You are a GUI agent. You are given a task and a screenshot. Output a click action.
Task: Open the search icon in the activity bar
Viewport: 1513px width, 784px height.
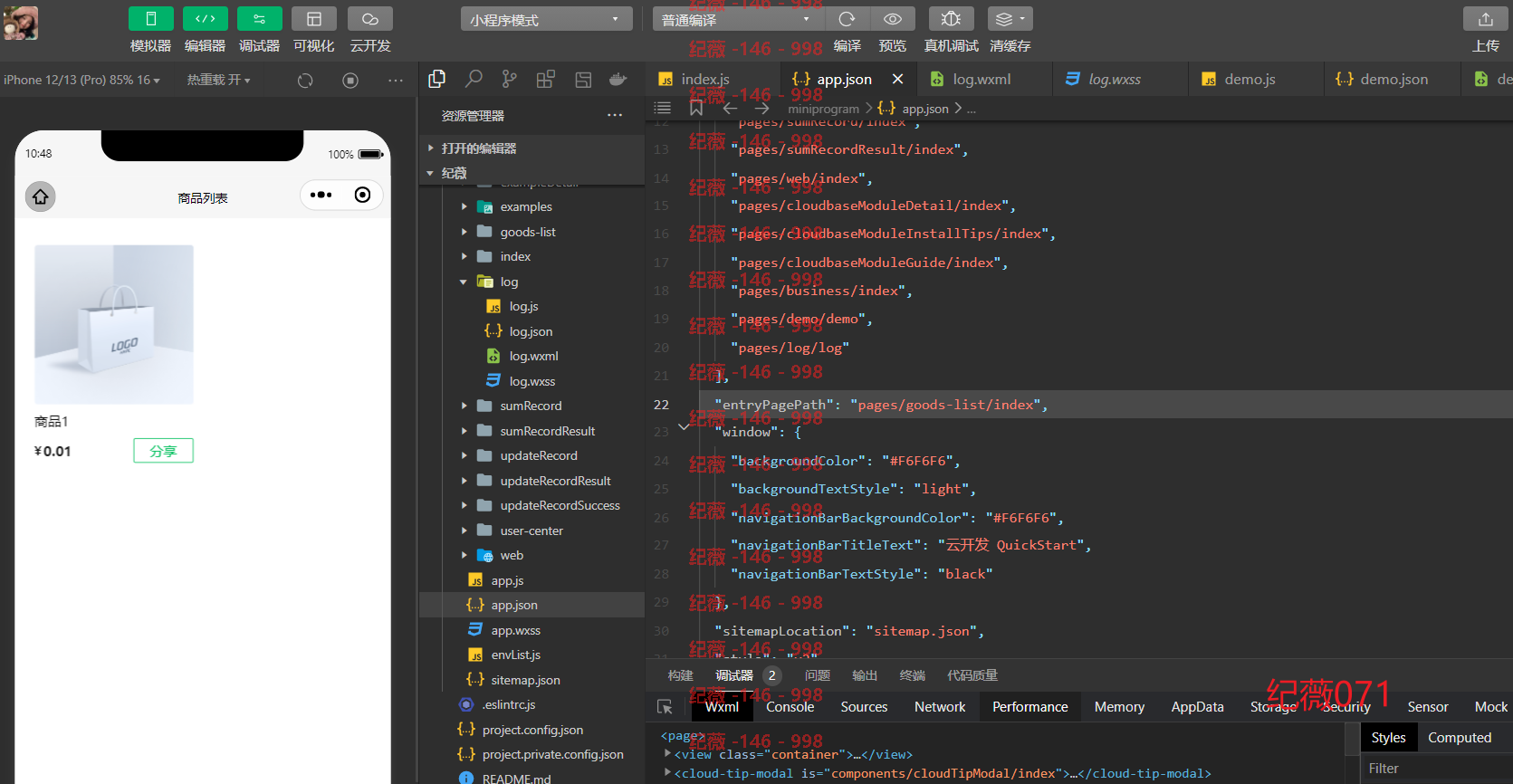point(474,80)
